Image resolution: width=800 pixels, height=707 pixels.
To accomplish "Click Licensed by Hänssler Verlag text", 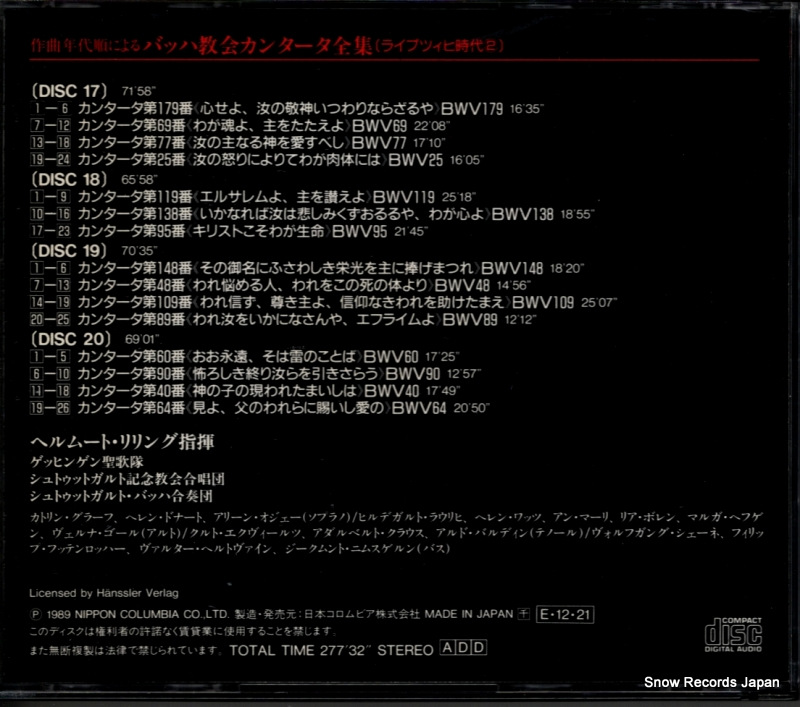I will (104, 593).
